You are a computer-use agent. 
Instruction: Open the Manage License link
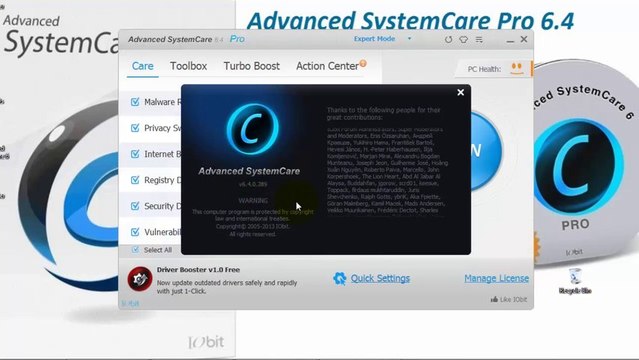[x=496, y=278]
